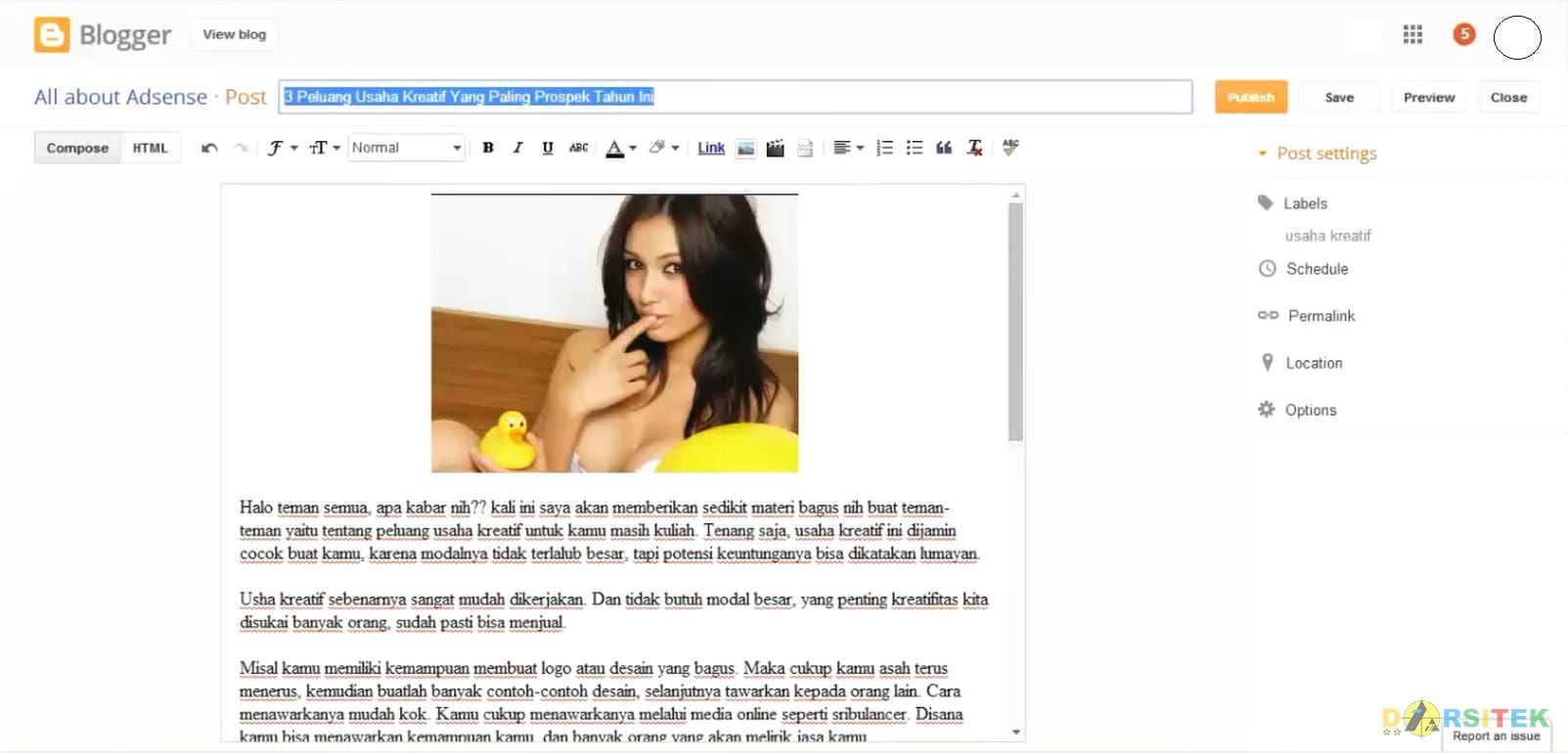Insert an image into the post
Viewport: 1568px width, 753px height.
point(745,149)
